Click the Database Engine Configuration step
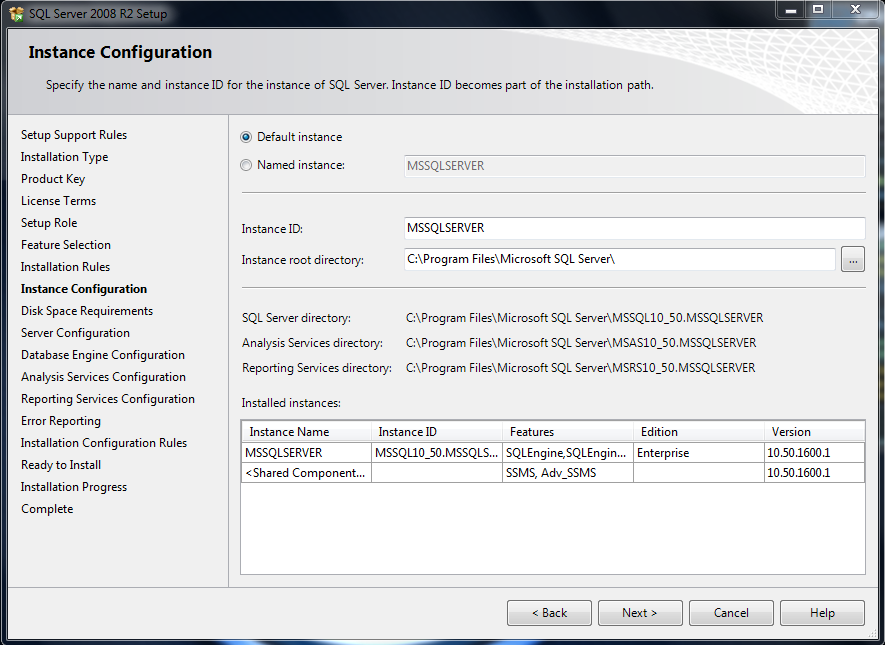Viewport: 885px width, 645px height. [103, 355]
